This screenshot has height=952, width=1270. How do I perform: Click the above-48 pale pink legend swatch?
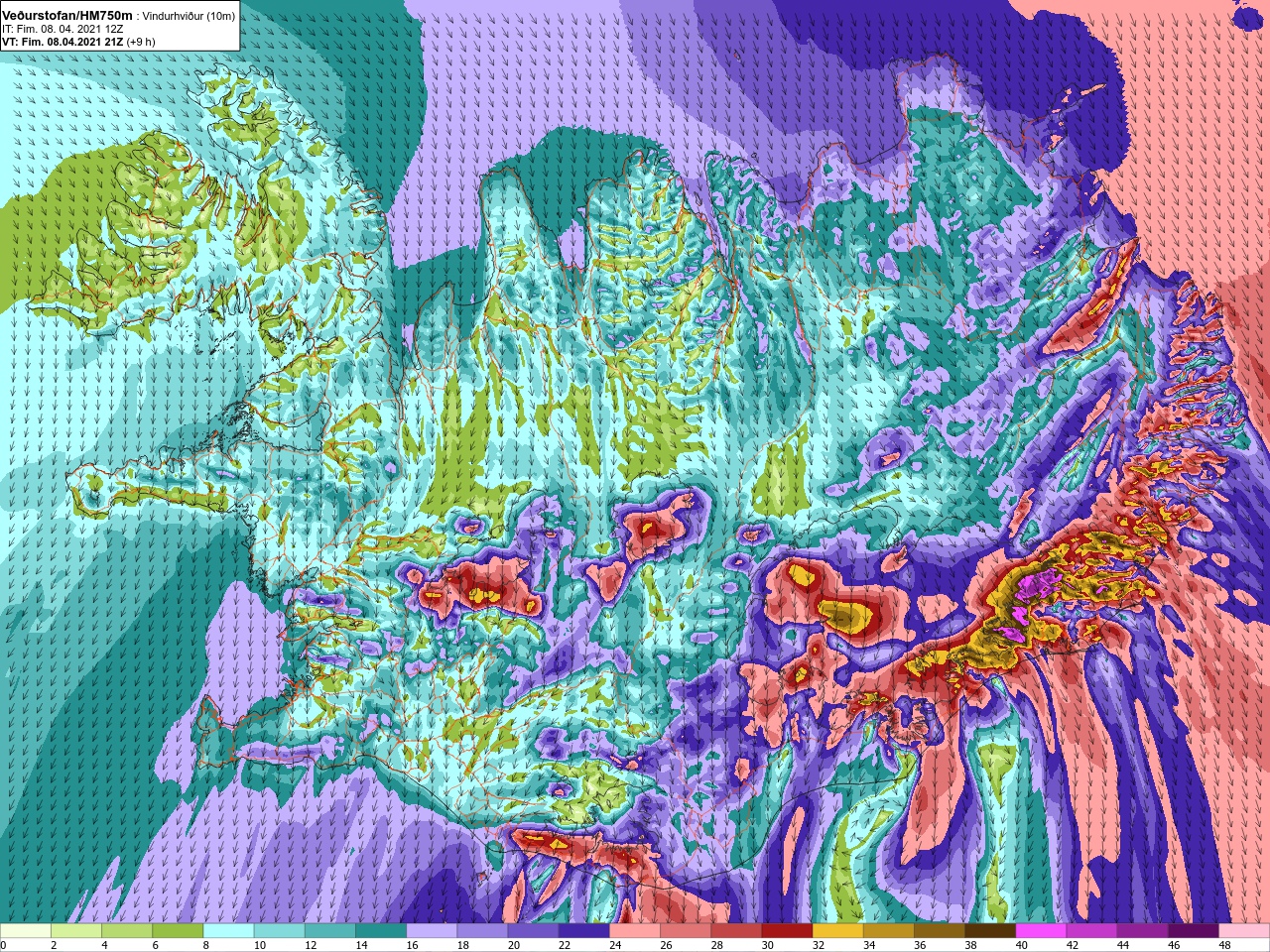point(1242,931)
